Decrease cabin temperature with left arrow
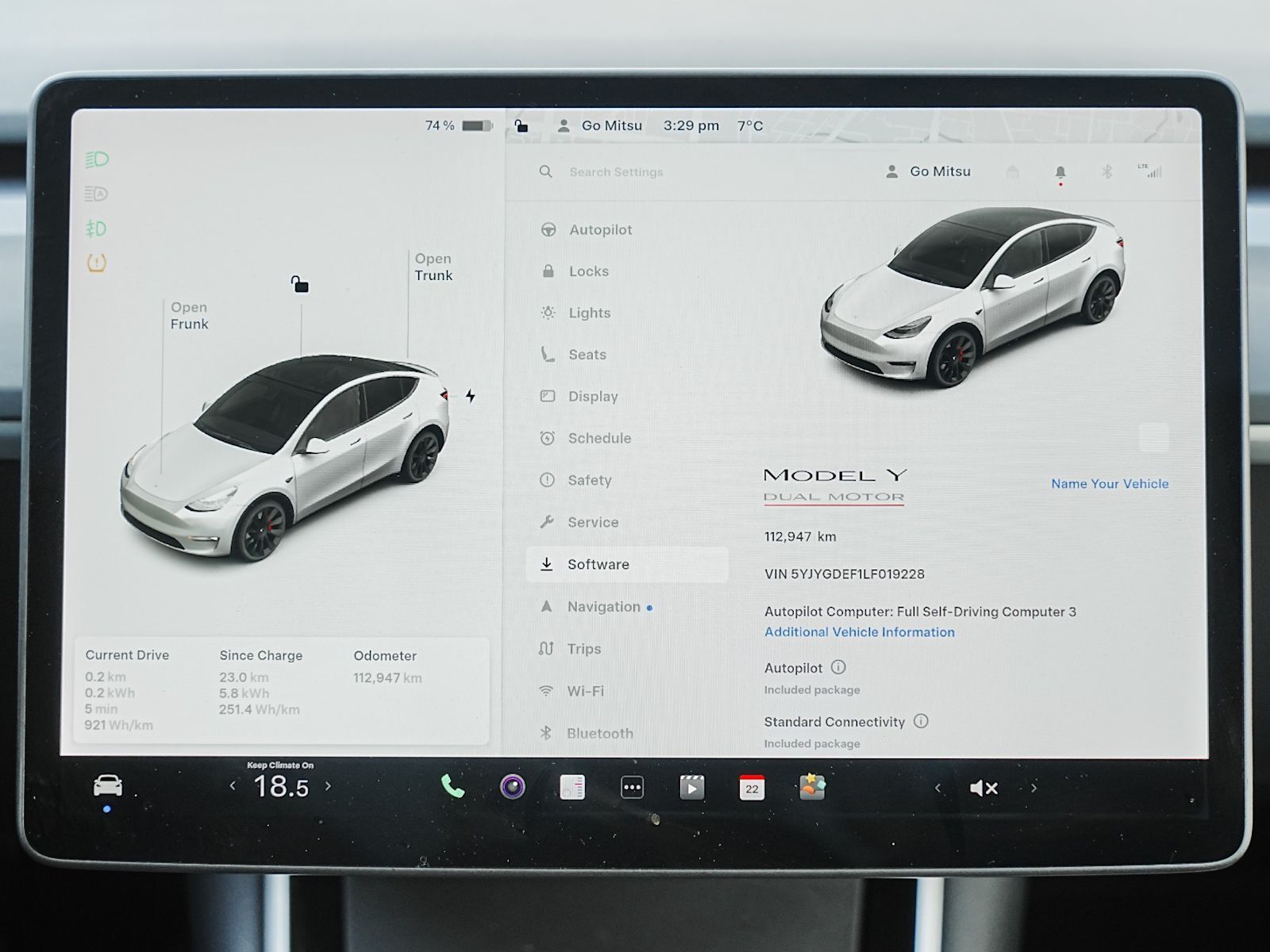This screenshot has height=952, width=1270. pos(233,786)
